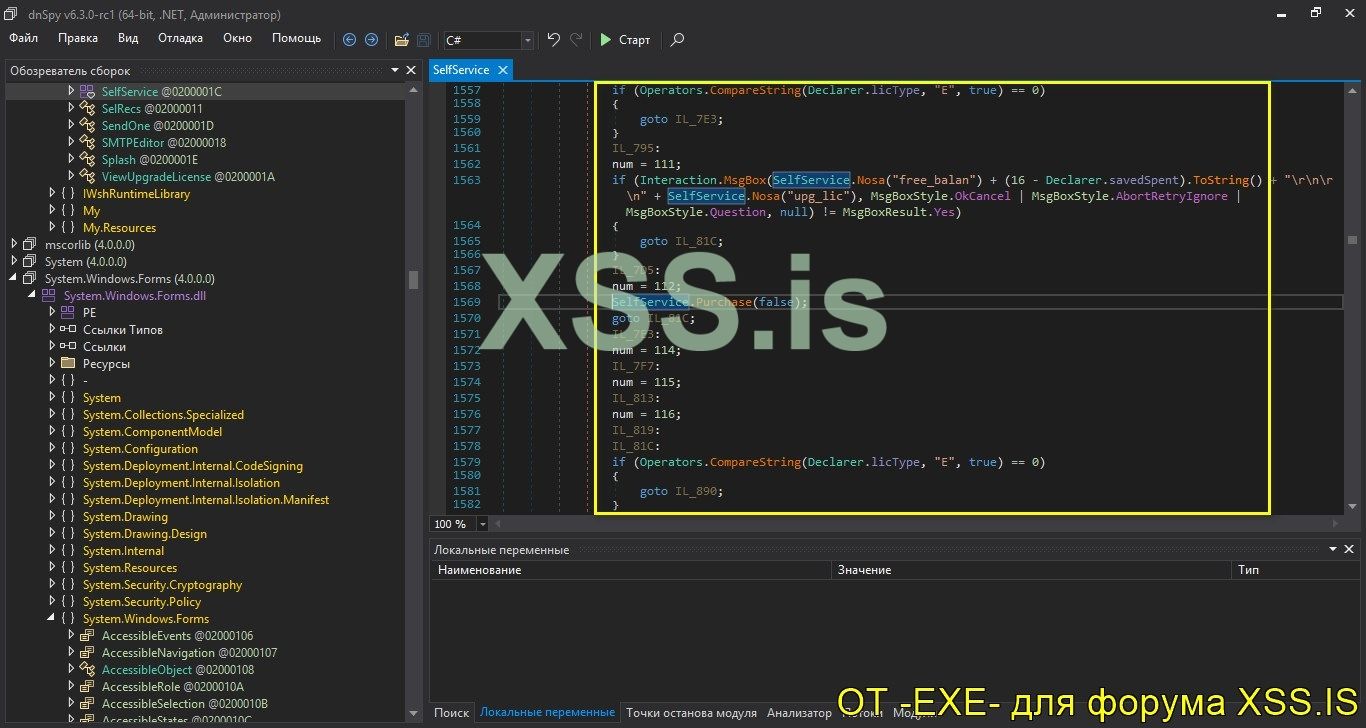Click the code editor vertical scrollbar thumb
This screenshot has width=1366, height=728.
tap(1352, 240)
